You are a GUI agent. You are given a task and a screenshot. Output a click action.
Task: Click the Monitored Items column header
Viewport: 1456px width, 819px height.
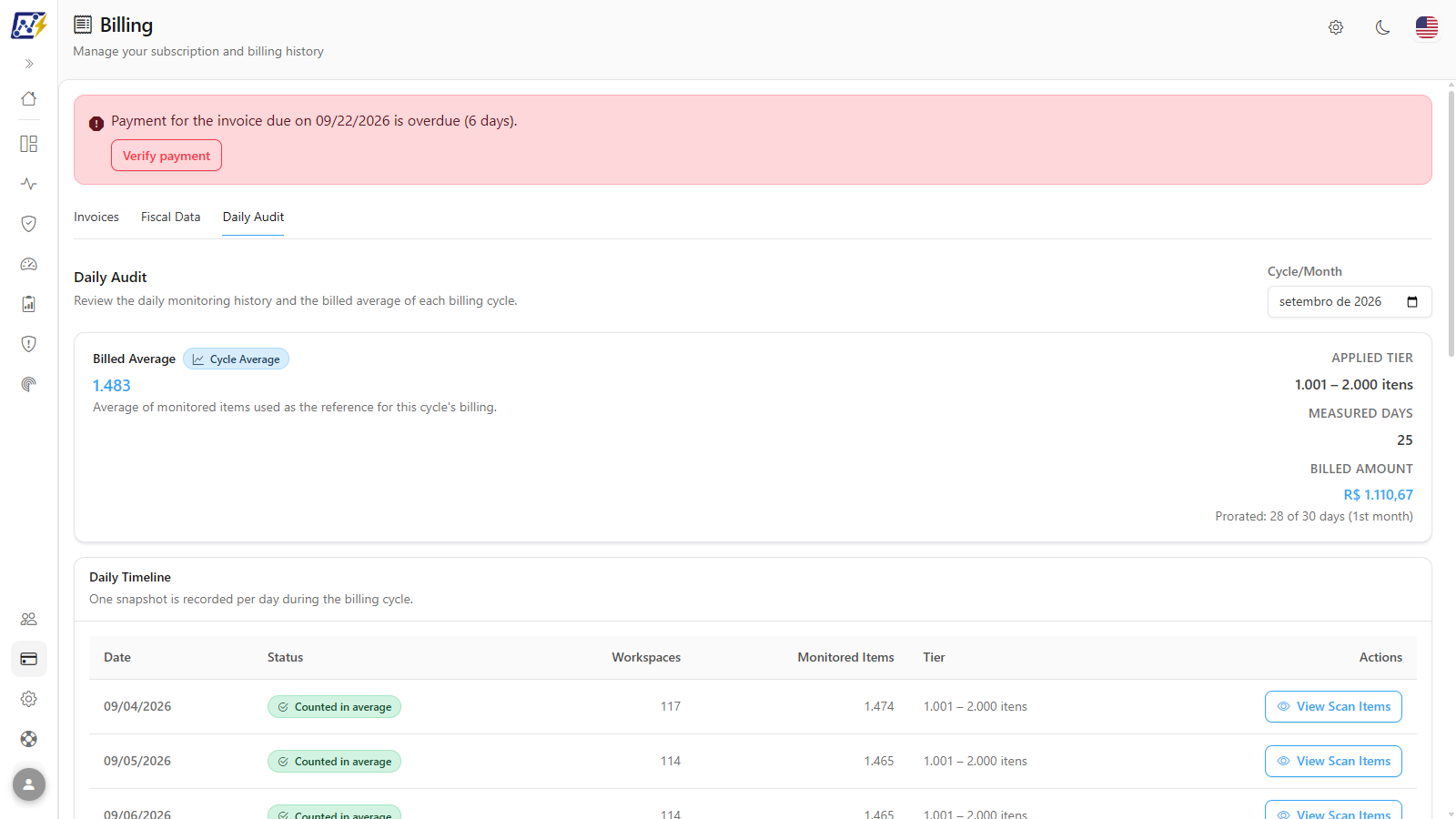845,657
